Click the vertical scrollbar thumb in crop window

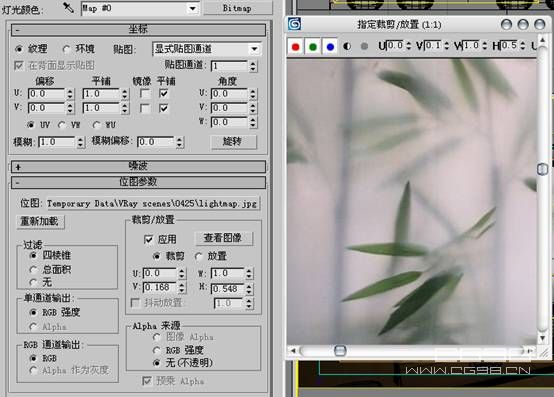(542, 169)
